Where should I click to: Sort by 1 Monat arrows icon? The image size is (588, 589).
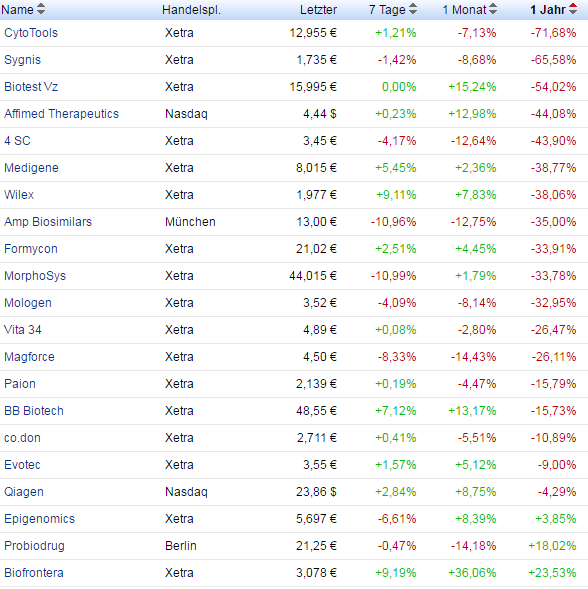click(493, 9)
